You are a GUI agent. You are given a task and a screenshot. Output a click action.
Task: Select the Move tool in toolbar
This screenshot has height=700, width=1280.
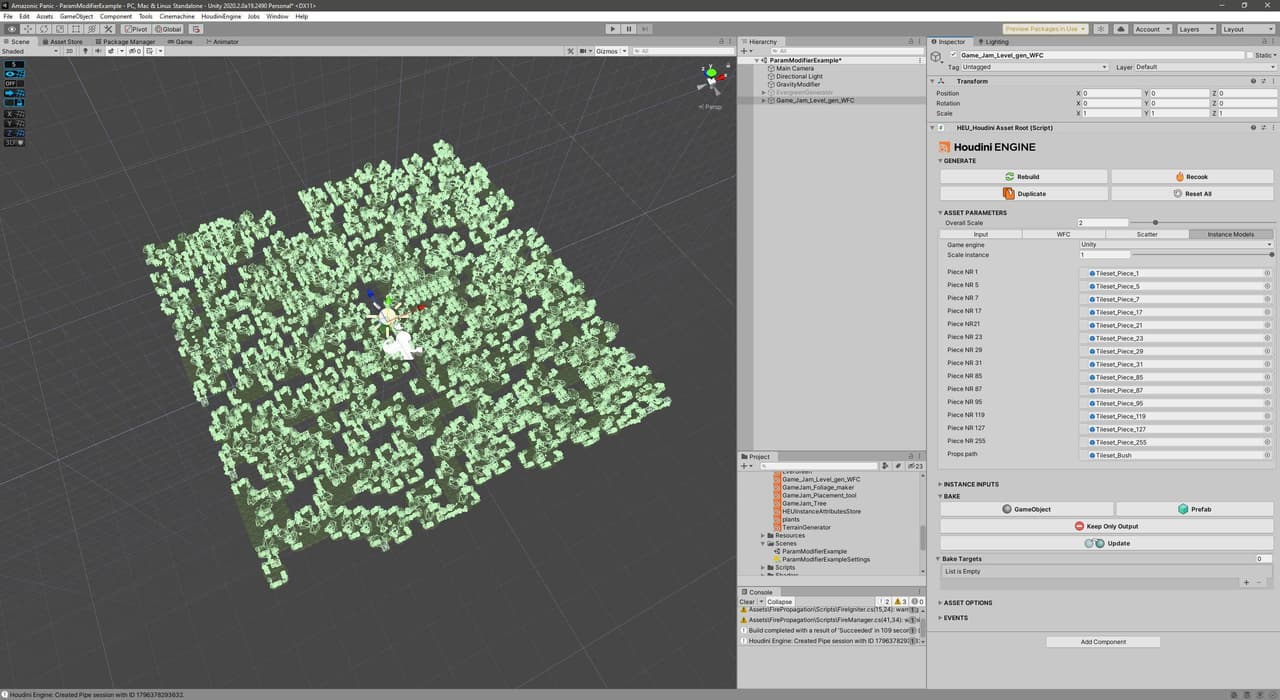28,29
